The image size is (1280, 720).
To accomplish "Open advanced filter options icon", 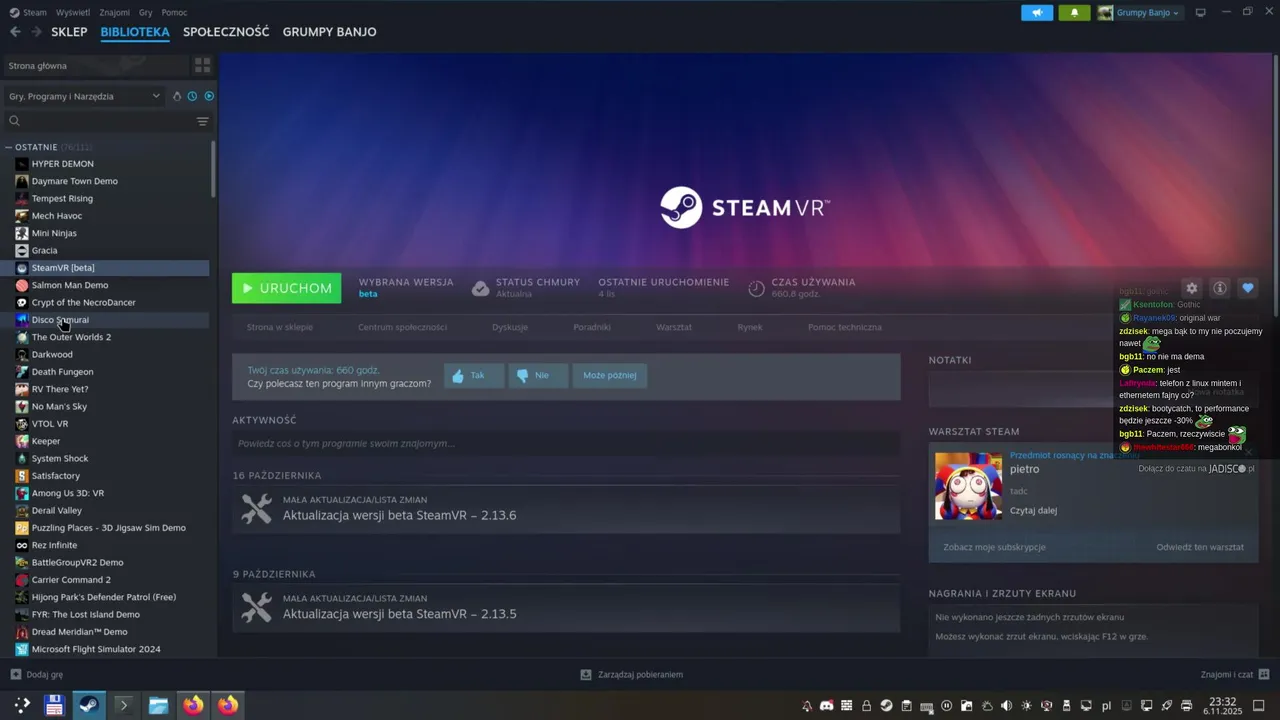I will pyautogui.click(x=202, y=121).
